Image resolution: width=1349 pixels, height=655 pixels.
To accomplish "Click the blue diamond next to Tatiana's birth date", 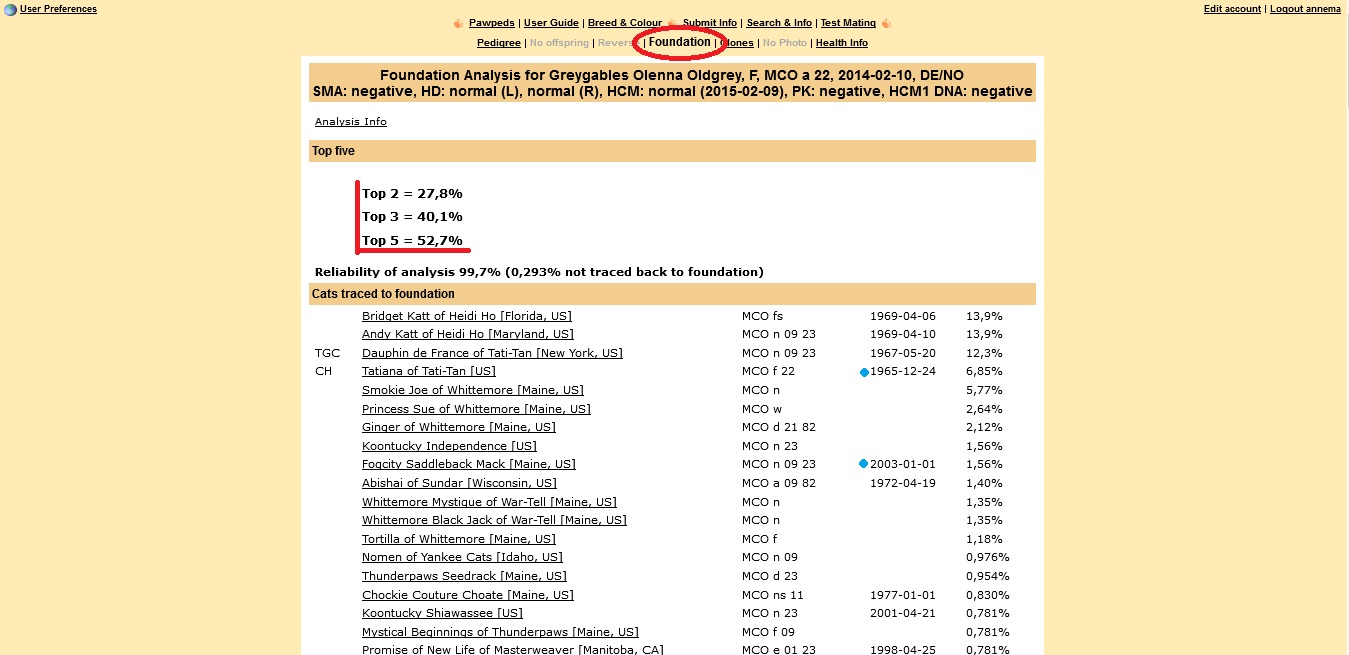I will tap(864, 372).
